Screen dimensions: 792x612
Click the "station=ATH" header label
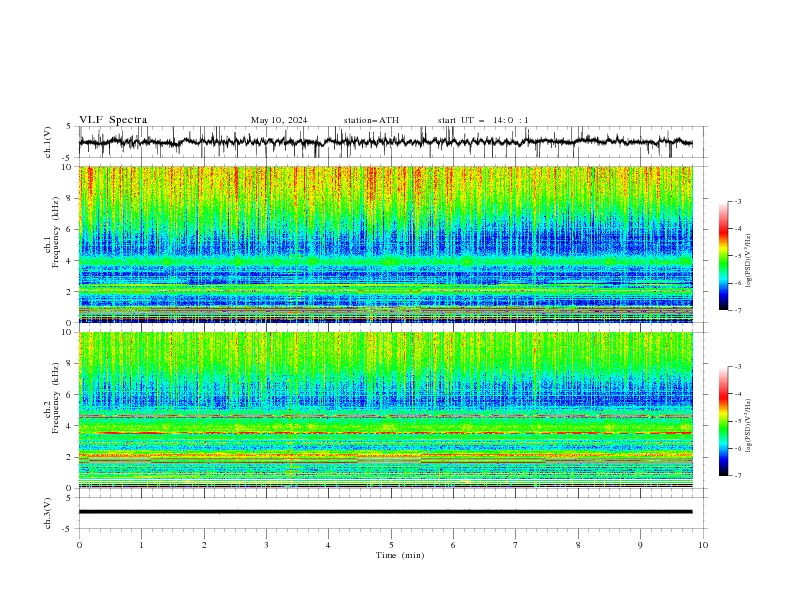pyautogui.click(x=371, y=120)
